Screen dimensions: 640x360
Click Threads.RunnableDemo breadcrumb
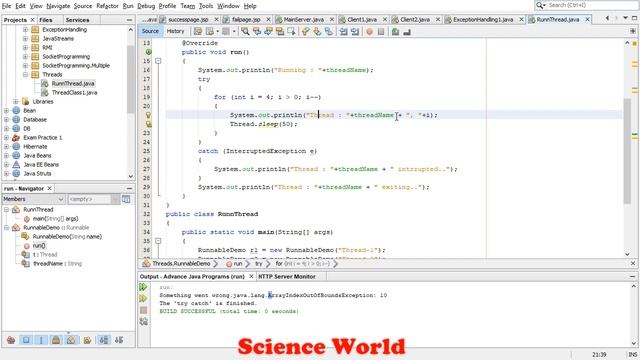[x=181, y=264]
